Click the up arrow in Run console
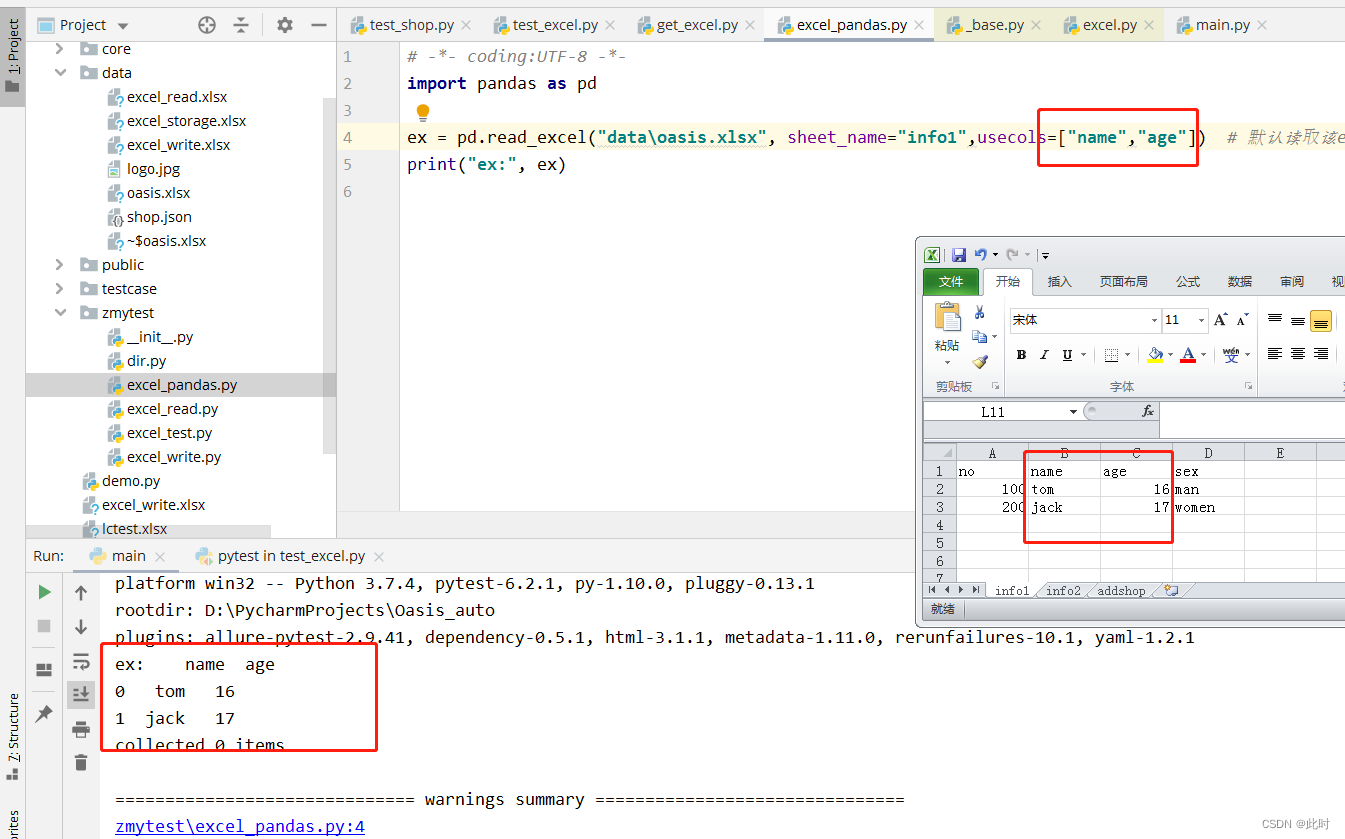The image size is (1345, 839). coord(81,593)
